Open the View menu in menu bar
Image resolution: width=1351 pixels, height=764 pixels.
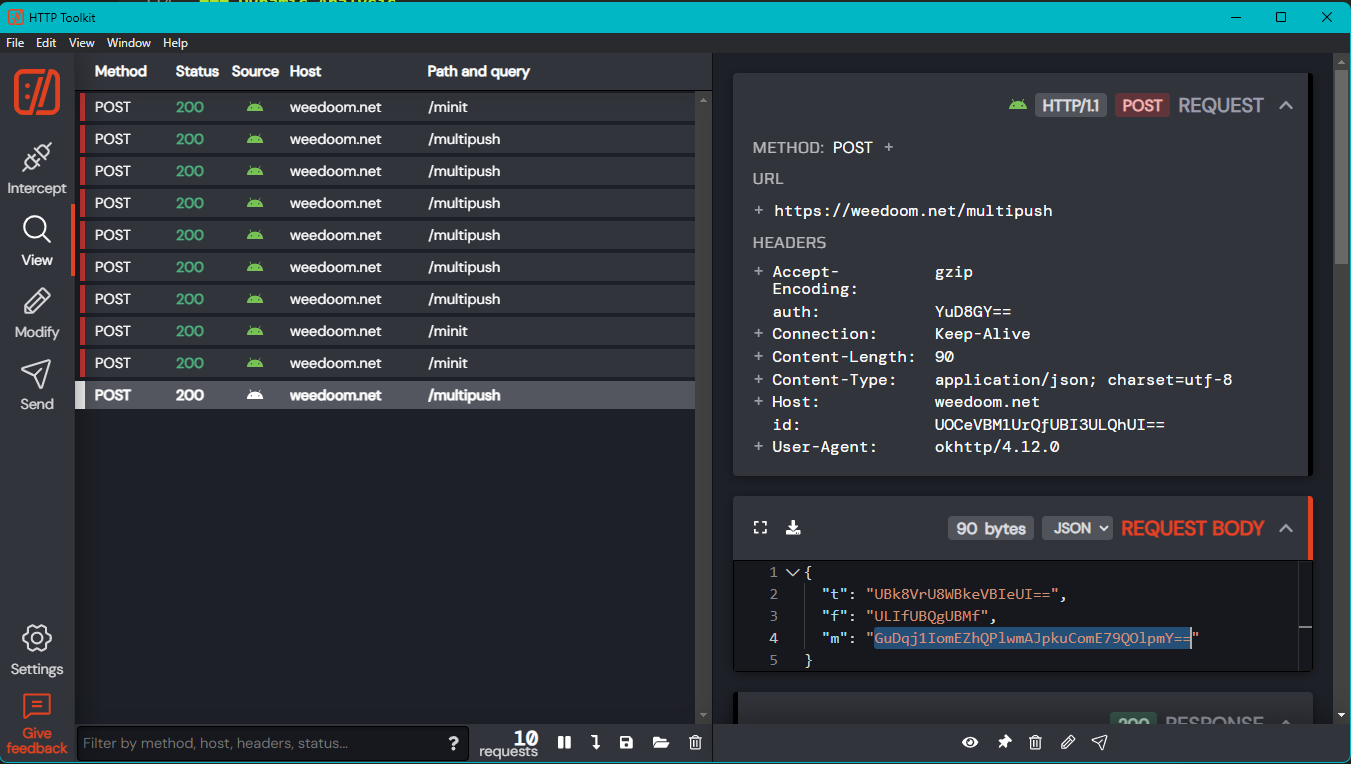tap(82, 43)
